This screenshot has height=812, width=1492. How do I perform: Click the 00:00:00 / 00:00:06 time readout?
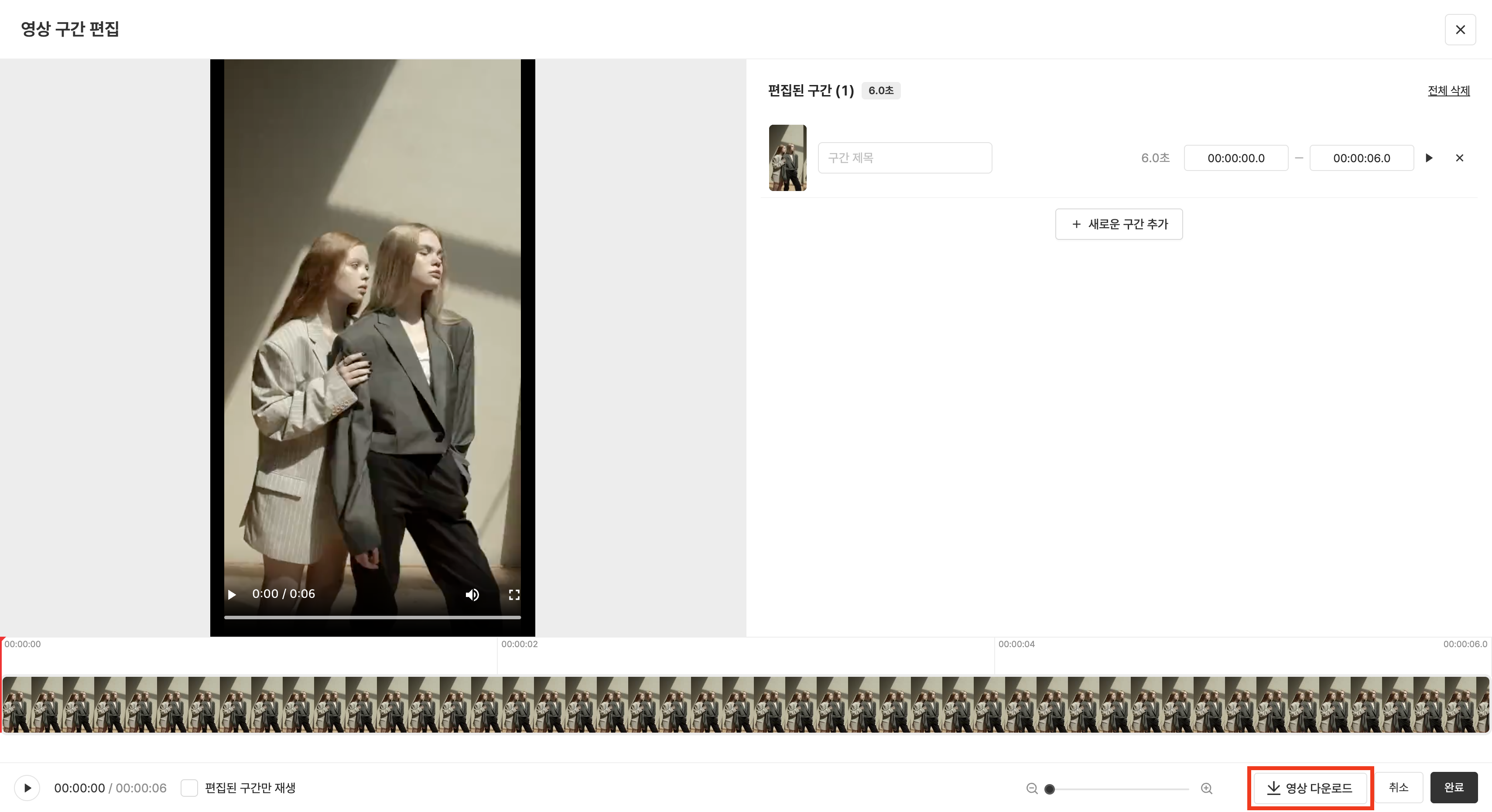(110, 788)
